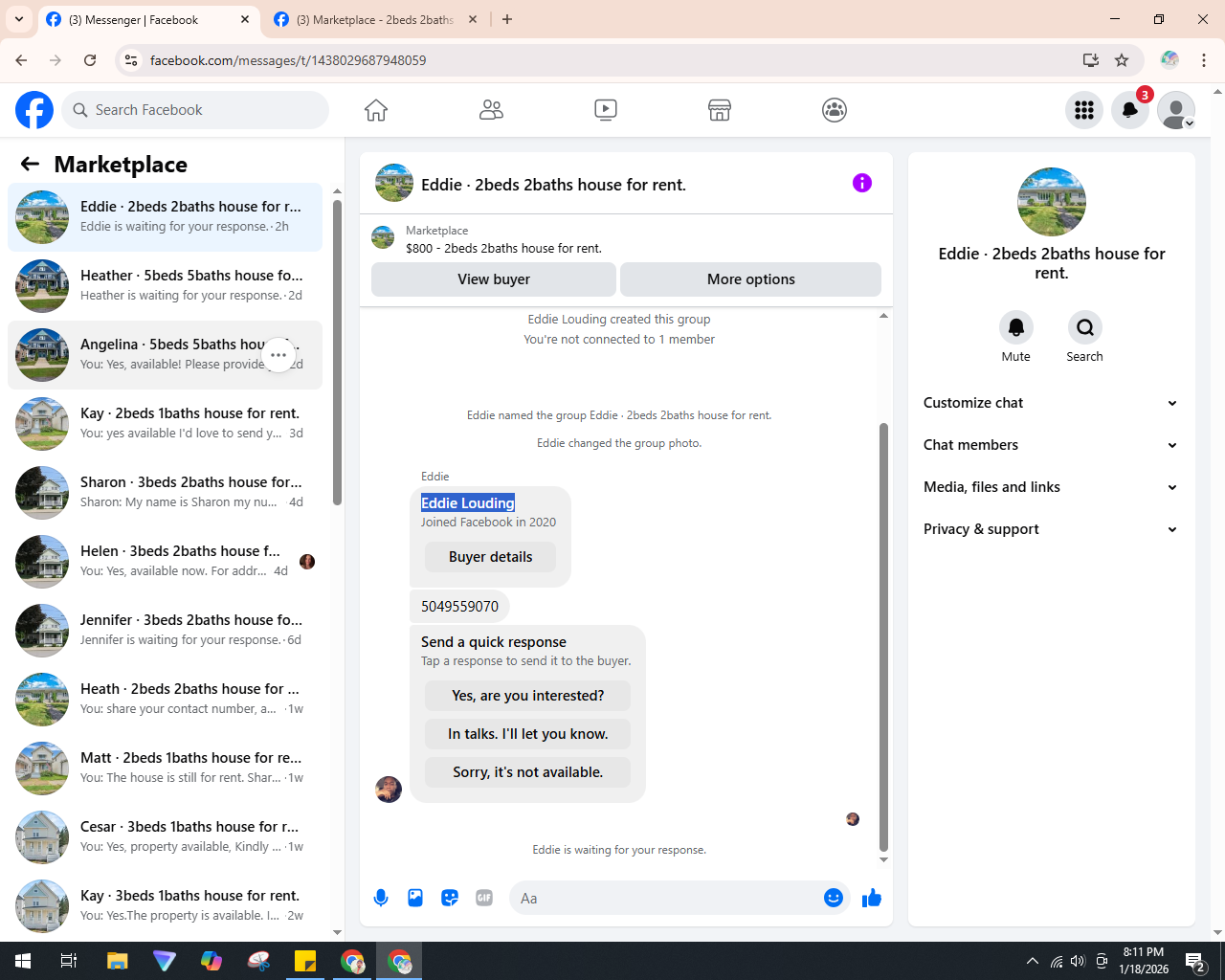Image resolution: width=1225 pixels, height=980 pixels.
Task: Open the Heather 5beds 5baths conversation
Action: click(166, 286)
